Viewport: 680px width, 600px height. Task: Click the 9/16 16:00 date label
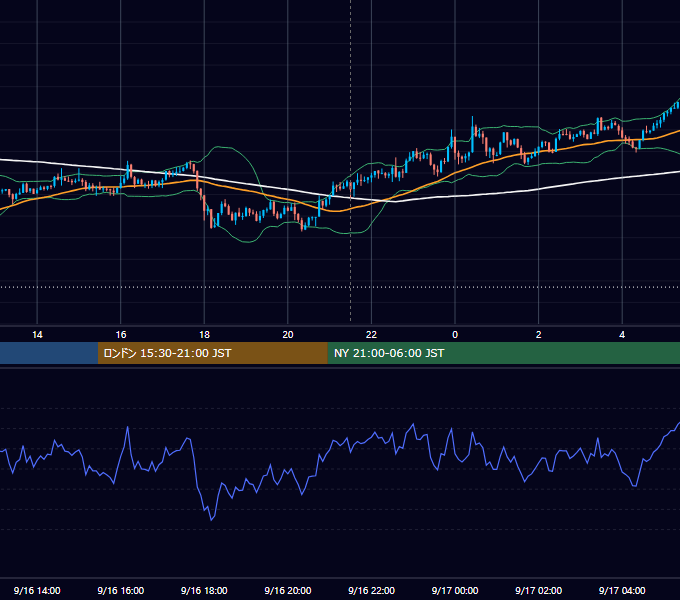(121, 590)
